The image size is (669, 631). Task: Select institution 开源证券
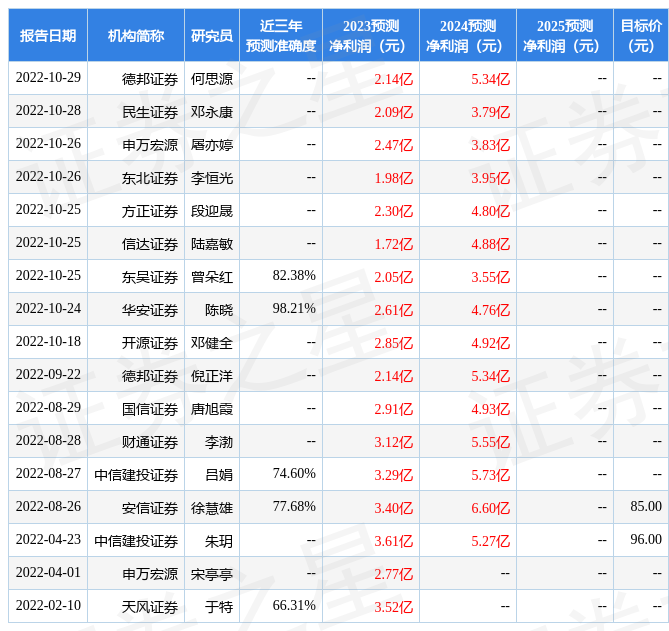pos(150,343)
